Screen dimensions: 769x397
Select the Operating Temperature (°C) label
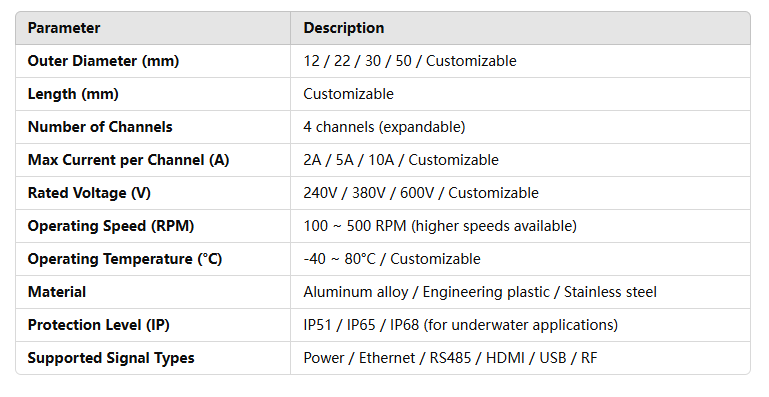tap(125, 259)
